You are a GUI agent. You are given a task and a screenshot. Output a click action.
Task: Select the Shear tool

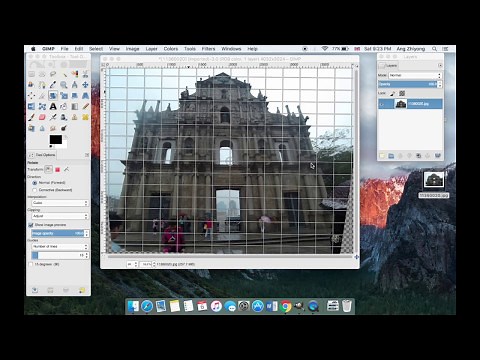tap(75, 96)
